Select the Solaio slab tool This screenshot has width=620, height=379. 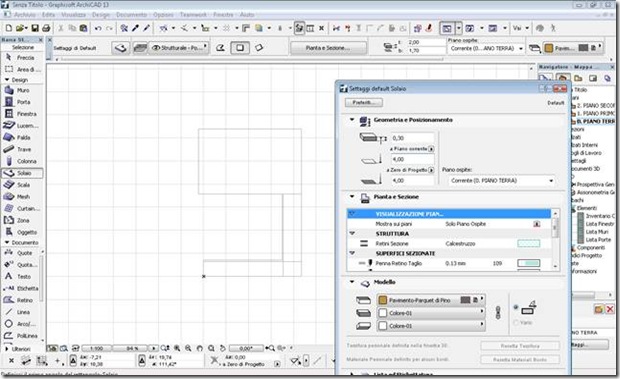[x=22, y=173]
